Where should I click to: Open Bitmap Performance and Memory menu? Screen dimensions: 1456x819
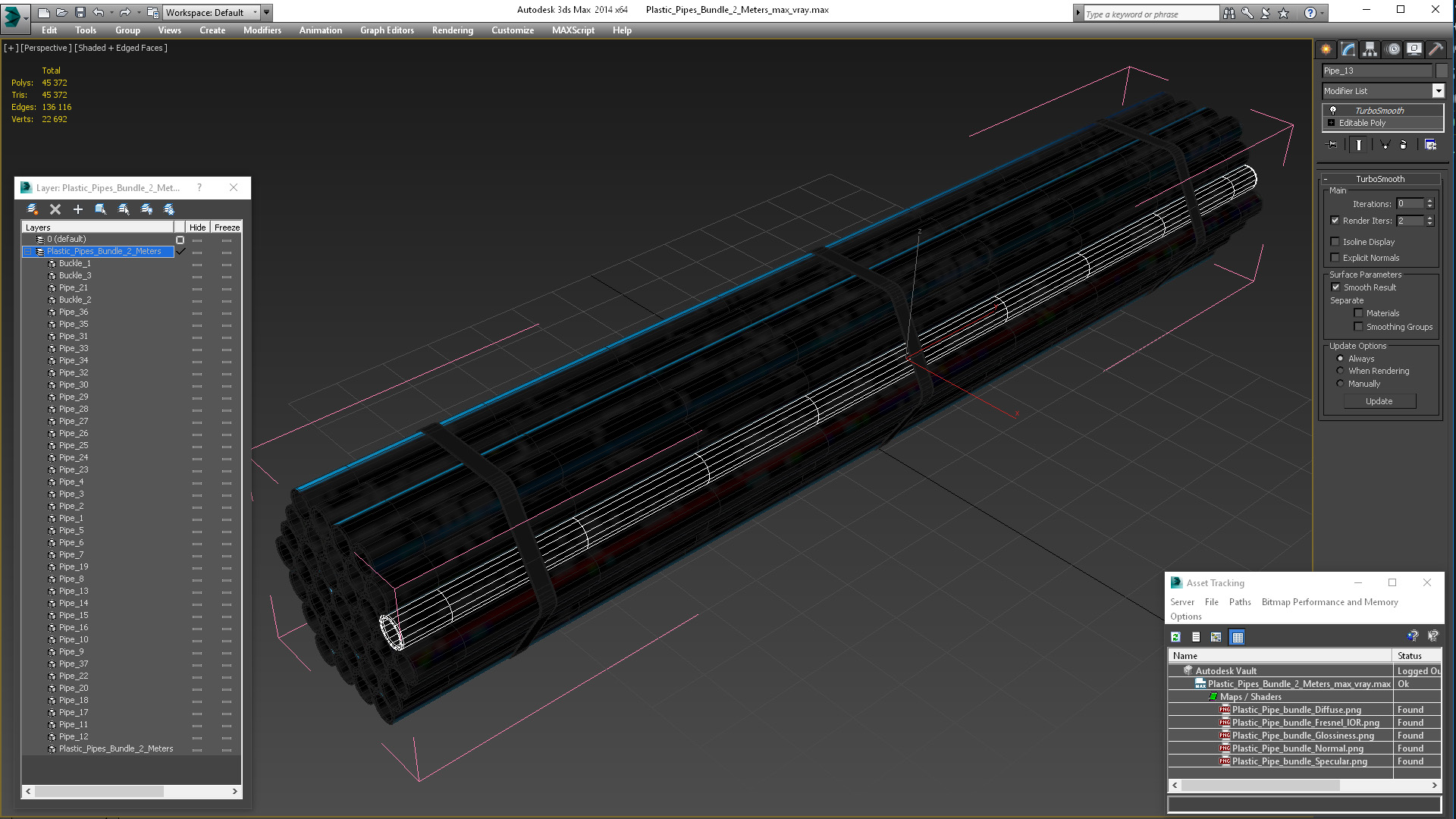tap(1329, 602)
